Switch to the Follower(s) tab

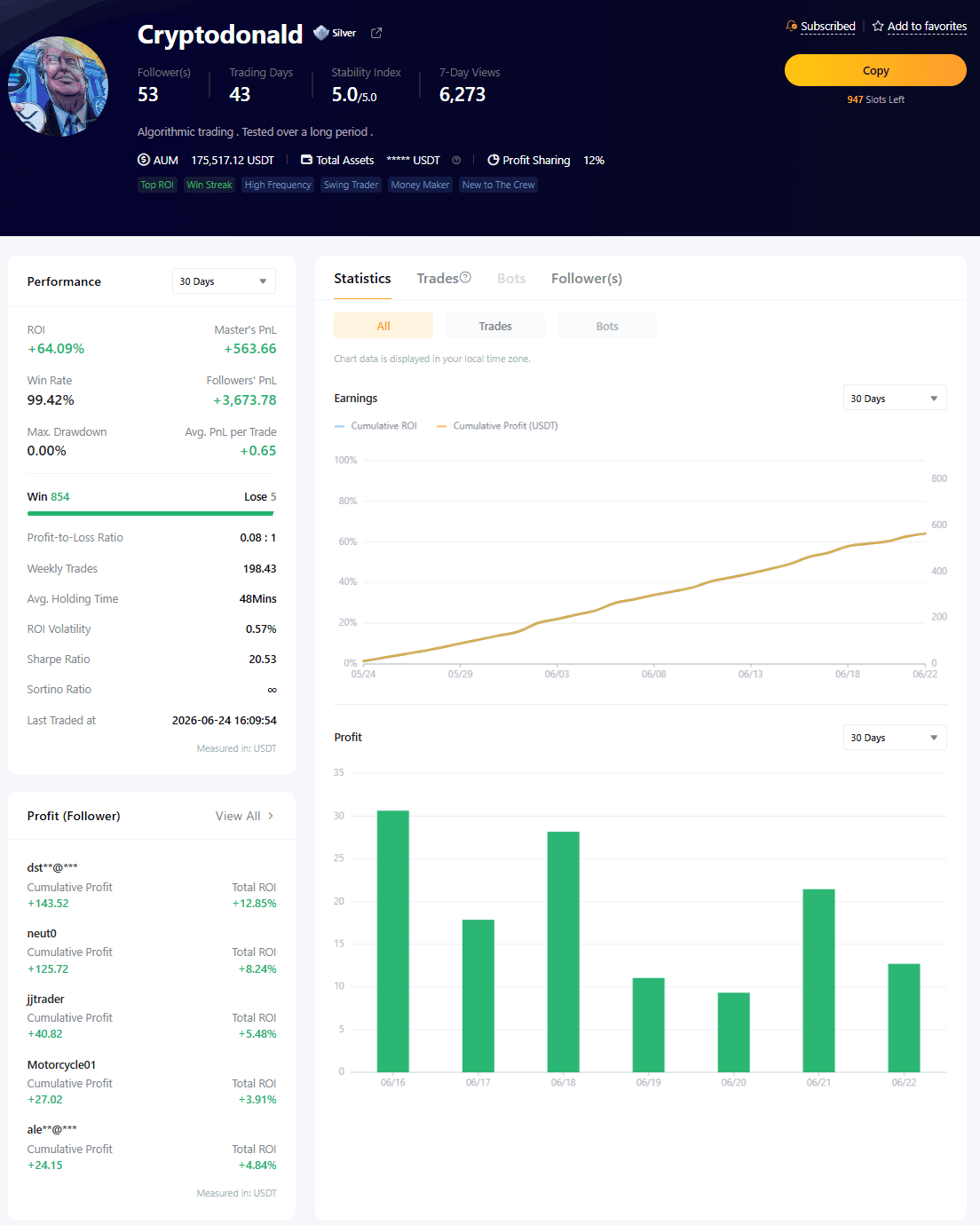(x=587, y=279)
